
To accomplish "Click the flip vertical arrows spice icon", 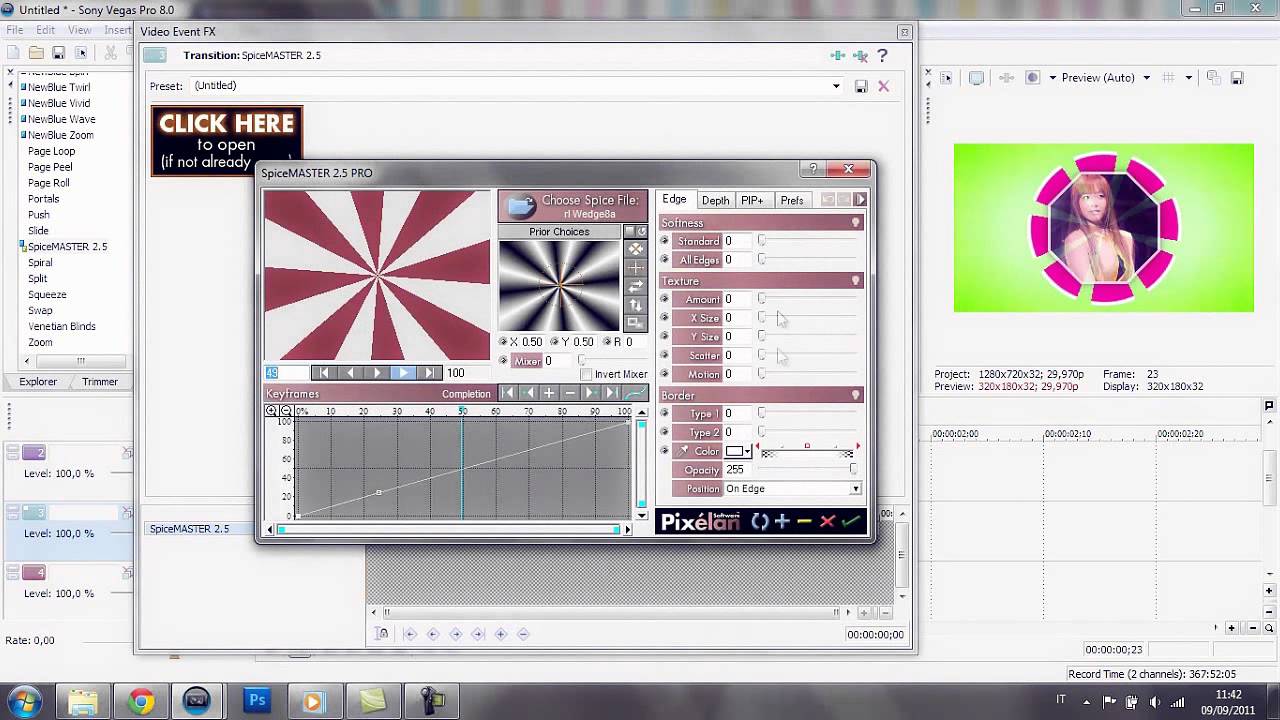I will click(x=635, y=305).
